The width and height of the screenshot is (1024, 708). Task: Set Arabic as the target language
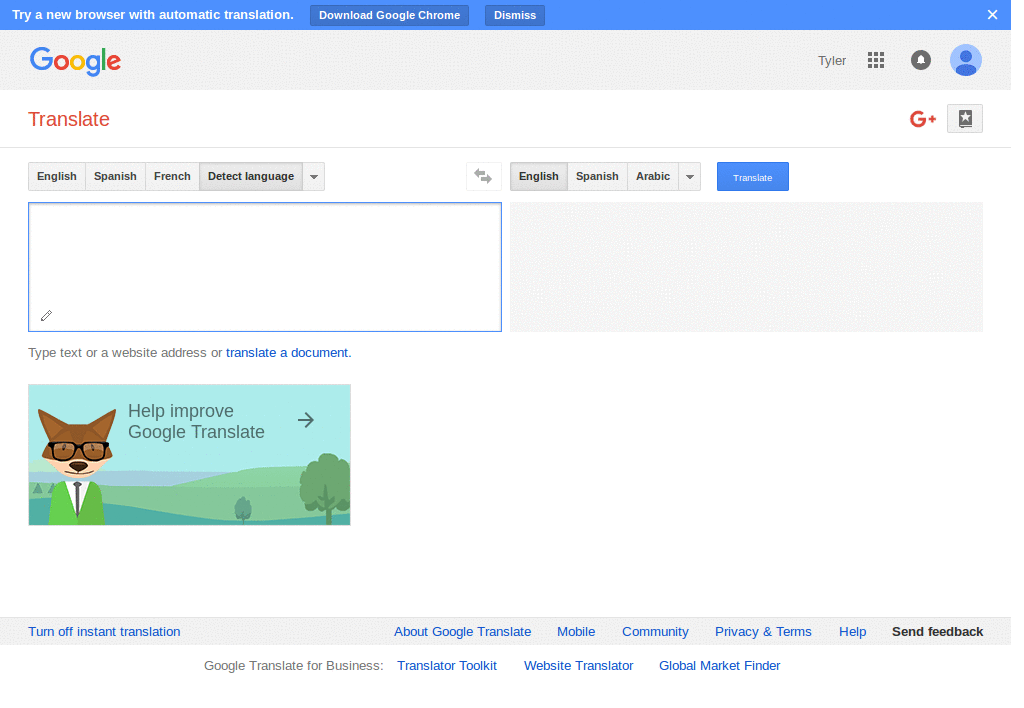click(652, 176)
